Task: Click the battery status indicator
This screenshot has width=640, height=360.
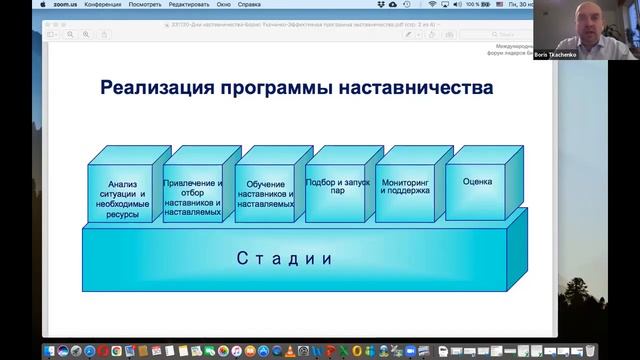Action: 478,4
